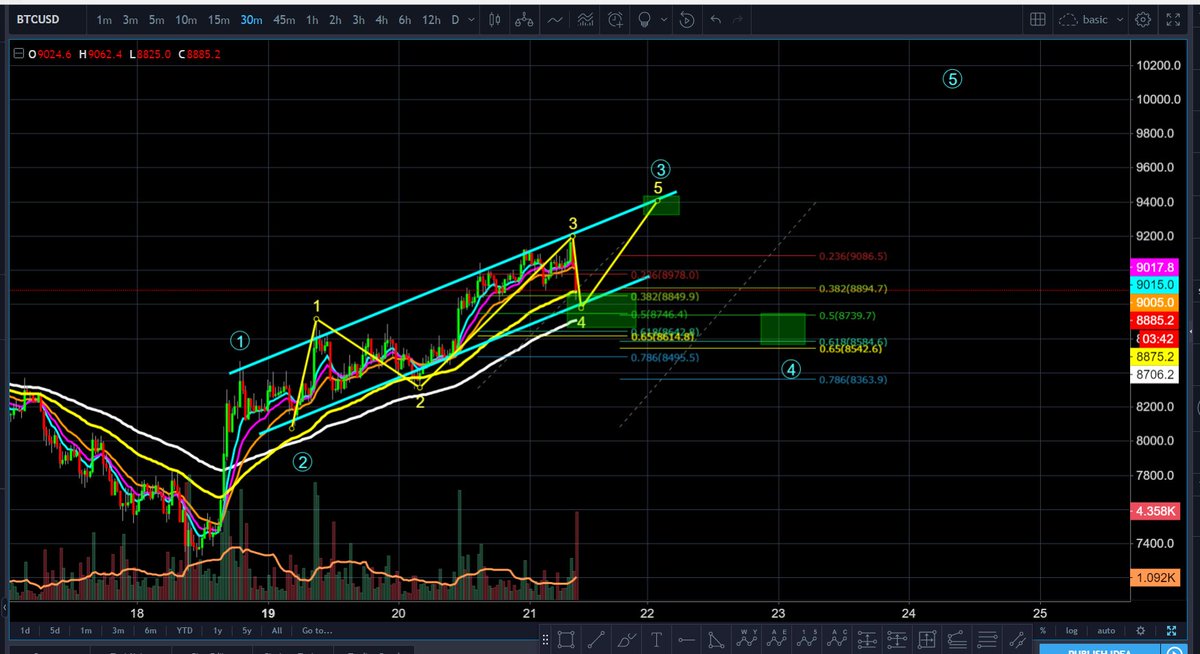Undo the last chart action
1200x654 pixels.
pyautogui.click(x=715, y=19)
